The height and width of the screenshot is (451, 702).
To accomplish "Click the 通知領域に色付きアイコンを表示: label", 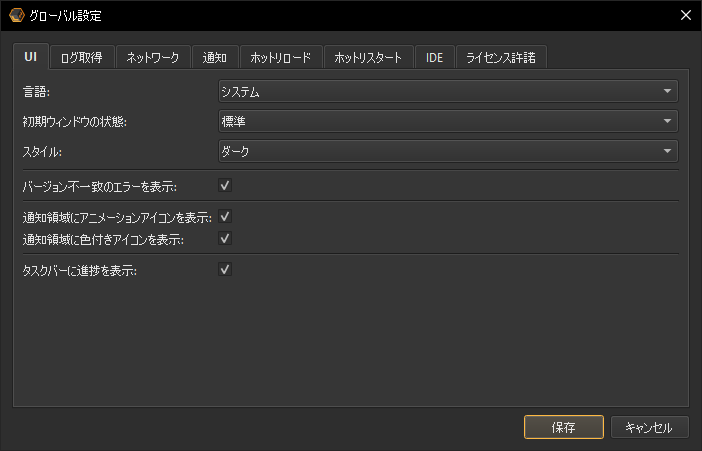I will [103, 240].
